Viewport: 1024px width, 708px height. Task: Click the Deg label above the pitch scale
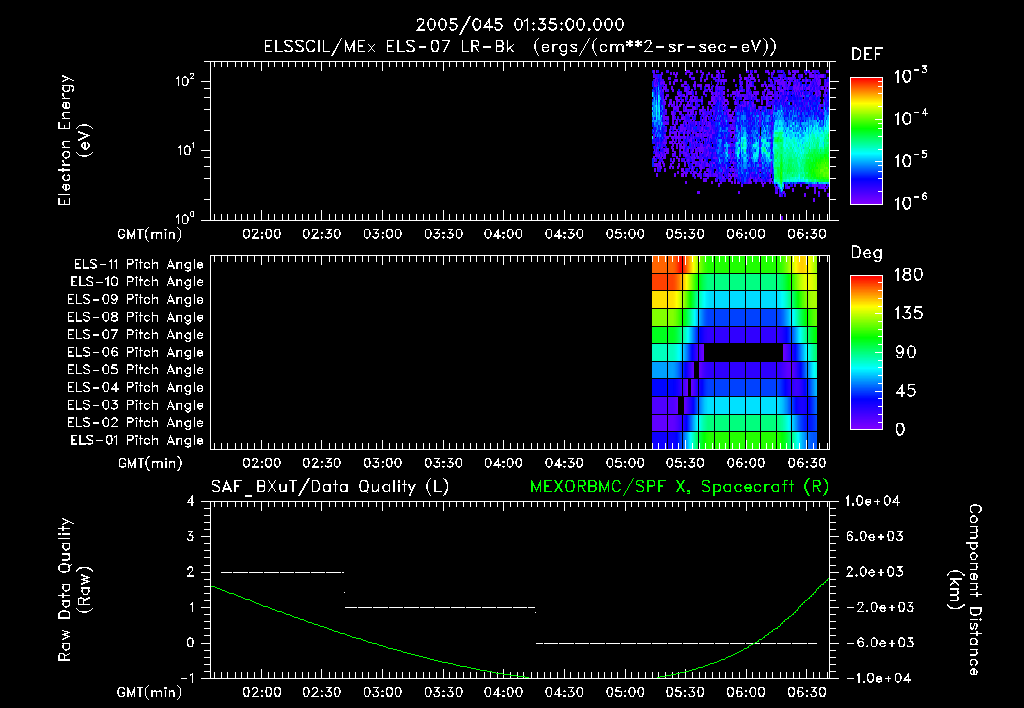pos(867,253)
